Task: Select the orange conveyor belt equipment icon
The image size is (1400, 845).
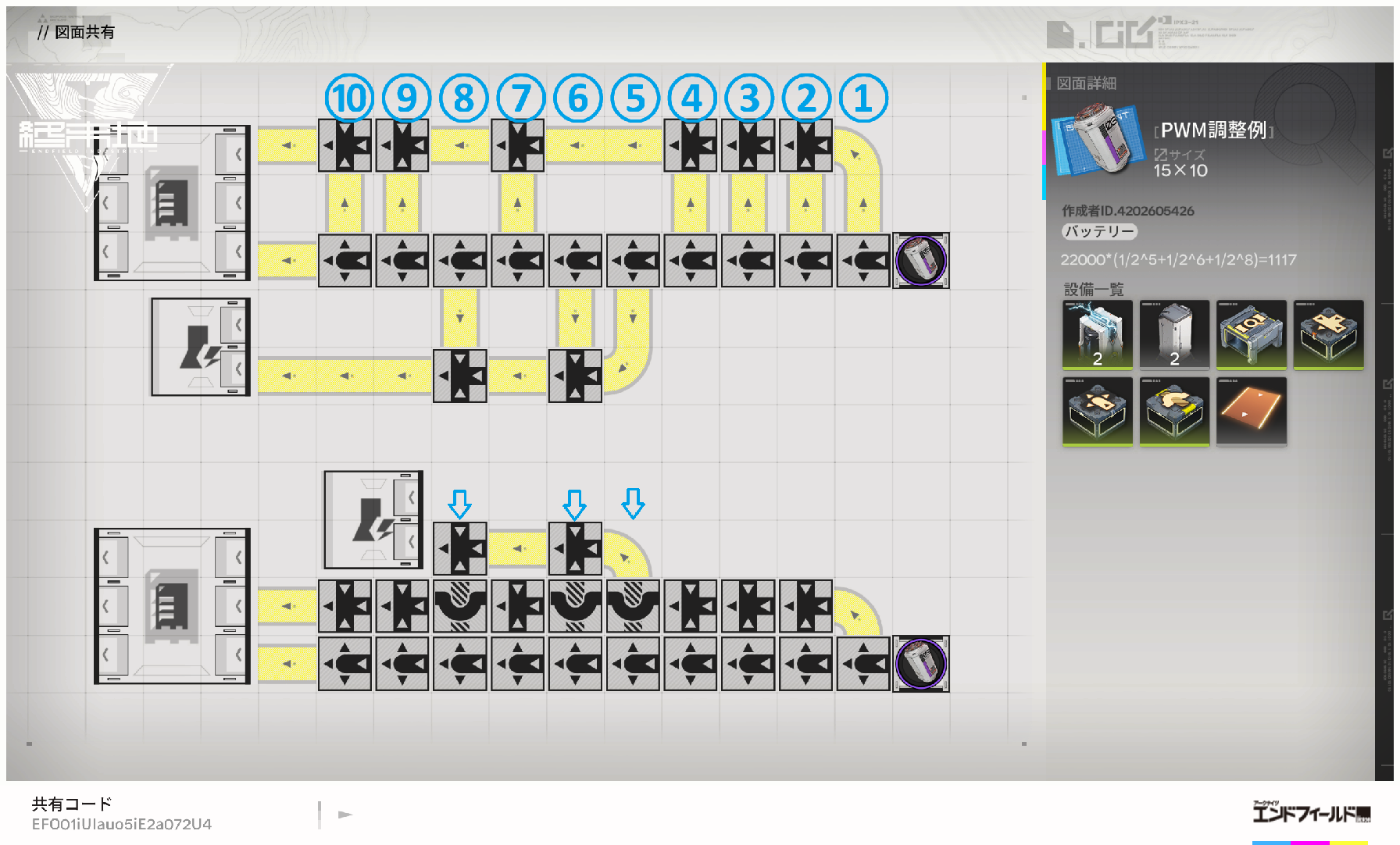Action: tap(1252, 412)
